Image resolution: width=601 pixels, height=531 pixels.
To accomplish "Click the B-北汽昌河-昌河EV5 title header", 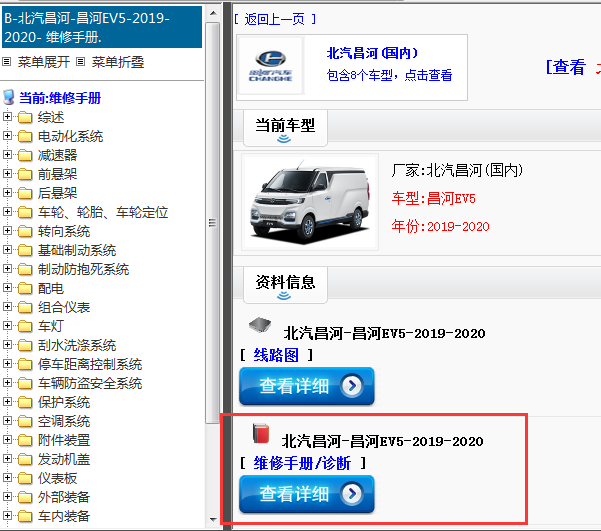I will pos(102,27).
